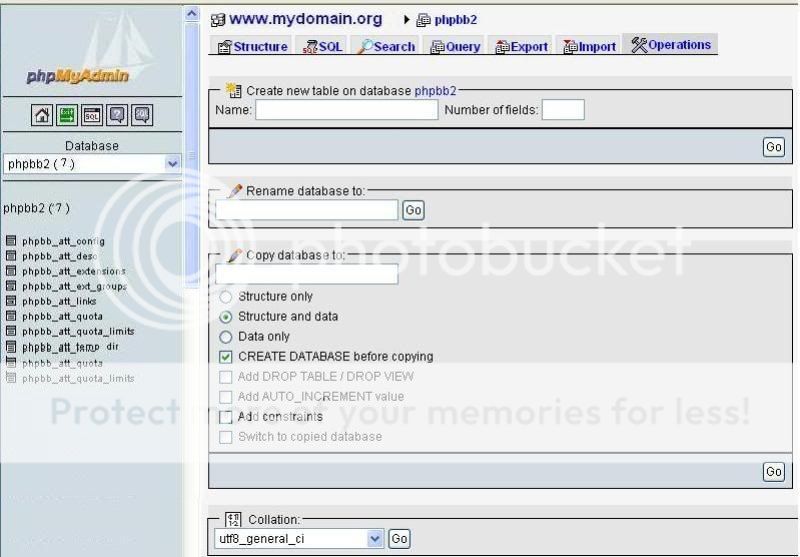Click table icon next to phpbb_att_extensions

coord(11,271)
